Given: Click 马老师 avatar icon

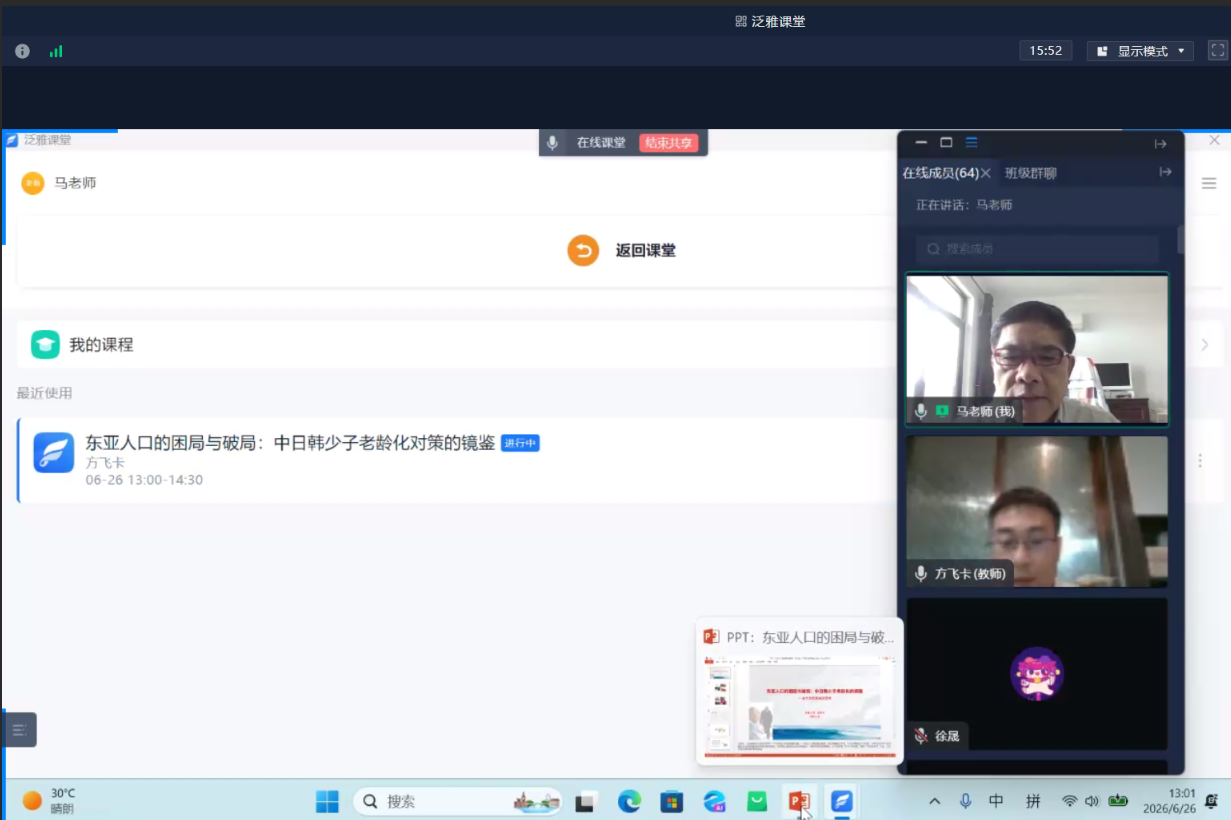Looking at the screenshot, I should coord(33,183).
